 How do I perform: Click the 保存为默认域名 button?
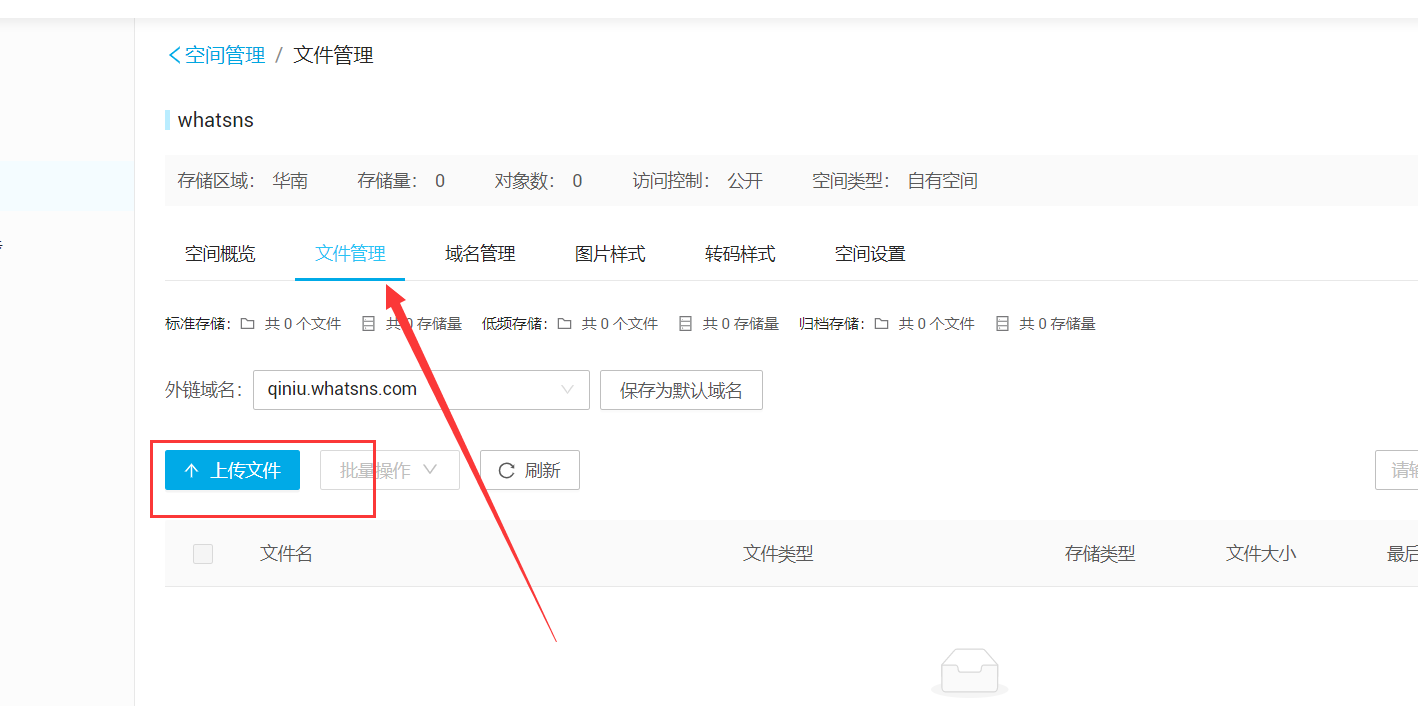(x=681, y=390)
